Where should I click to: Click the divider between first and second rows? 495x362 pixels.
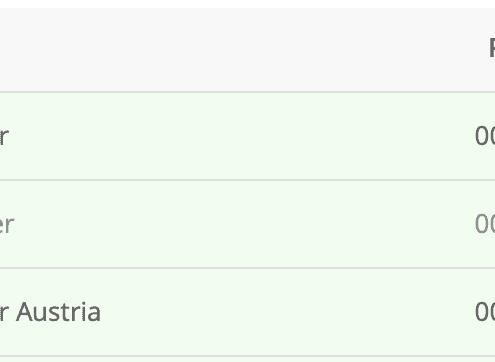click(247, 180)
